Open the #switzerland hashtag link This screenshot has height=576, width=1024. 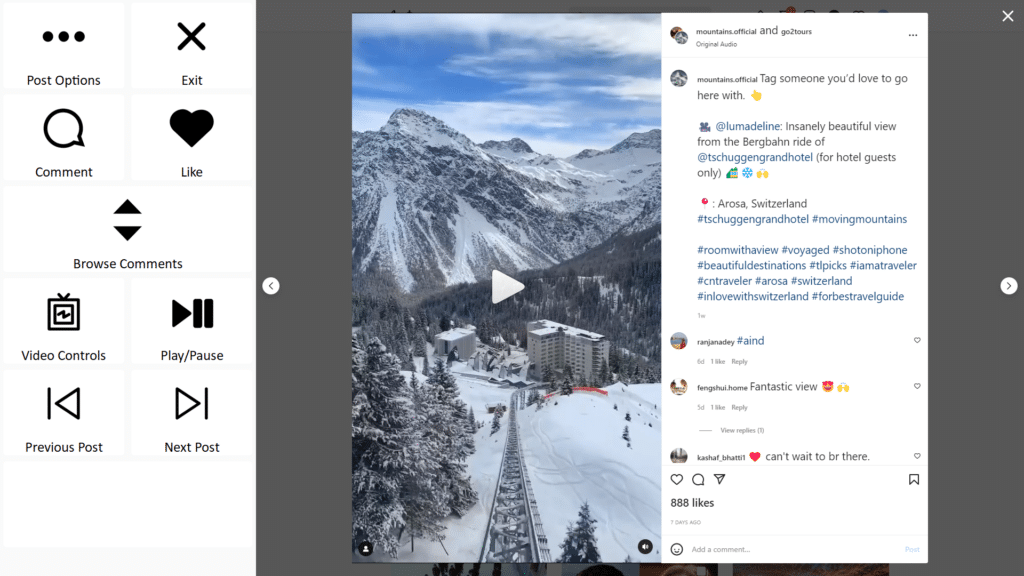coord(822,281)
